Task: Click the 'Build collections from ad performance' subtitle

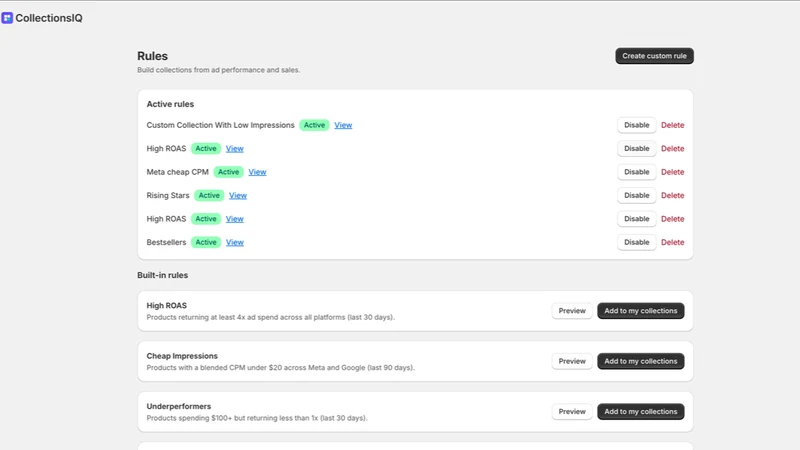Action: (x=218, y=70)
